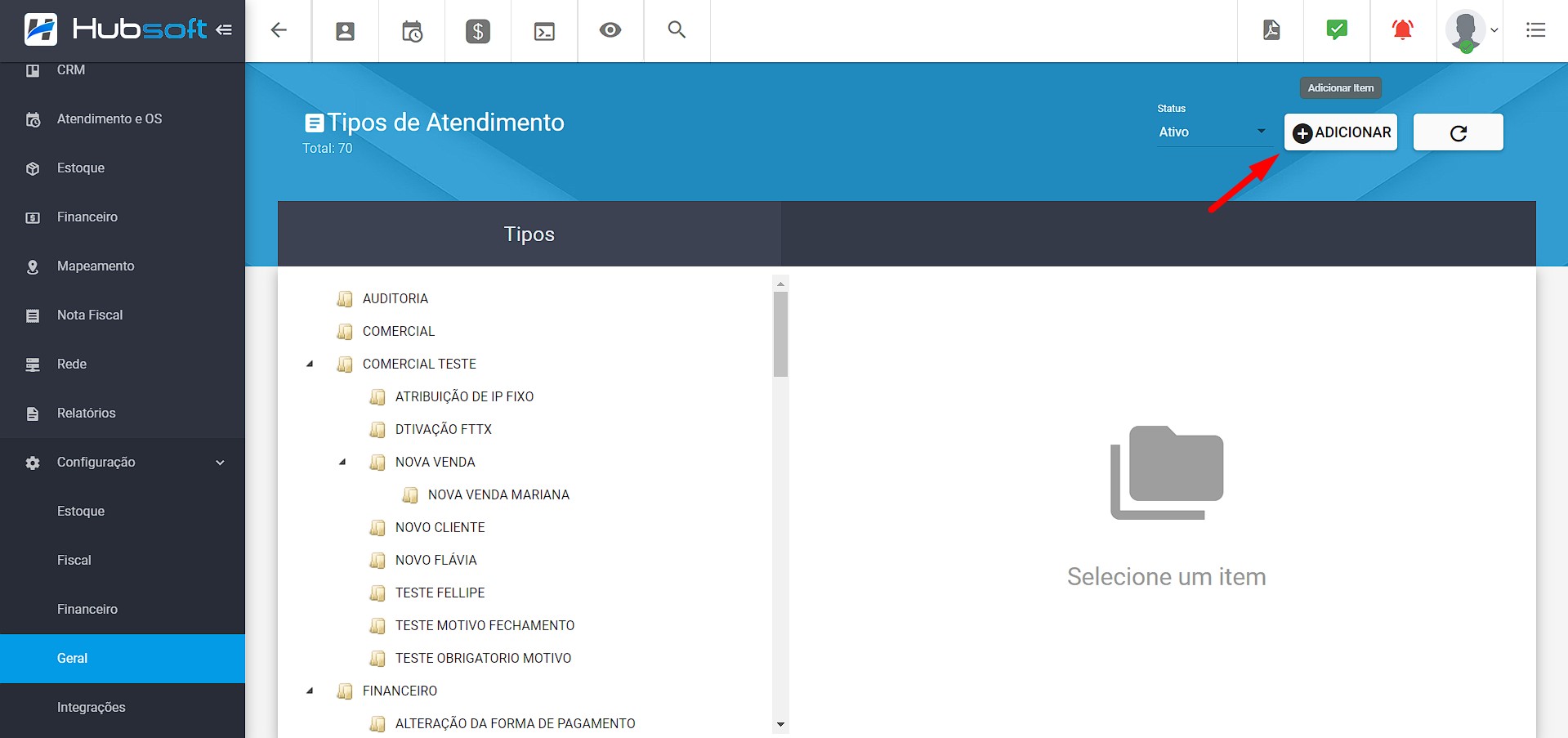Select TESTE MOTIVO FECHAMENTO item
Image resolution: width=1568 pixels, height=738 pixels.
(485, 626)
